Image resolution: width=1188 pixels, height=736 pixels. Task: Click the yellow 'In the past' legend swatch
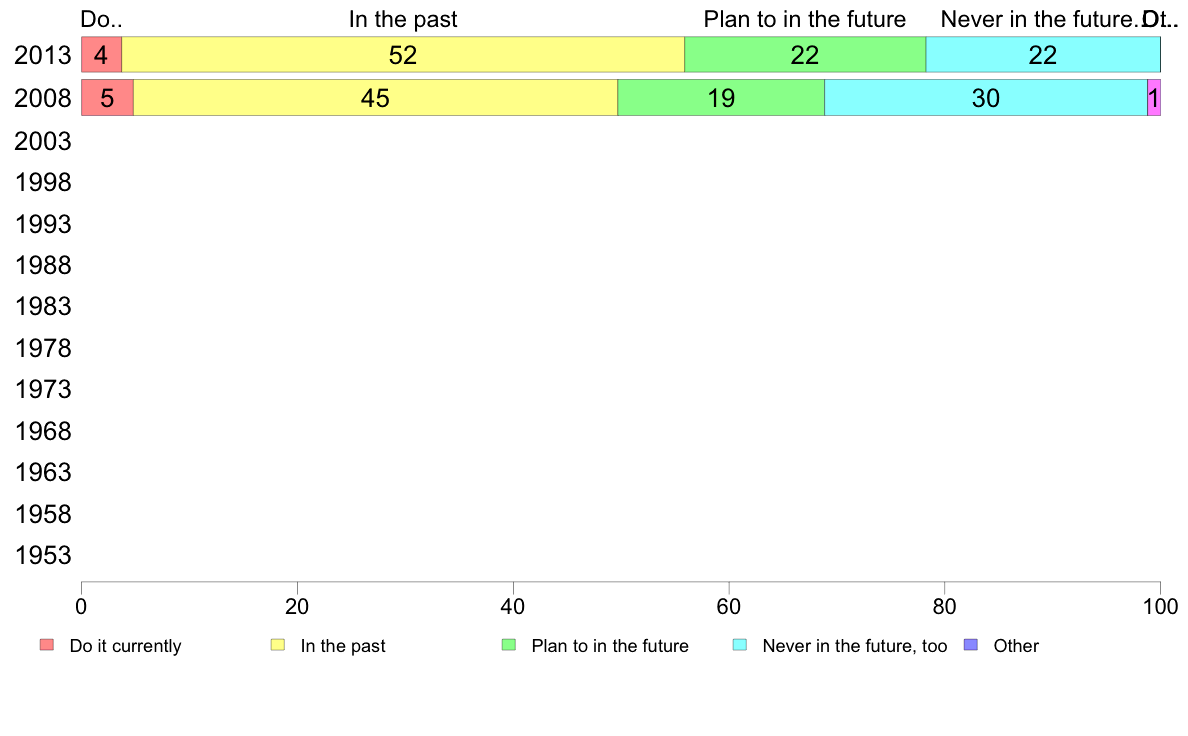(278, 645)
